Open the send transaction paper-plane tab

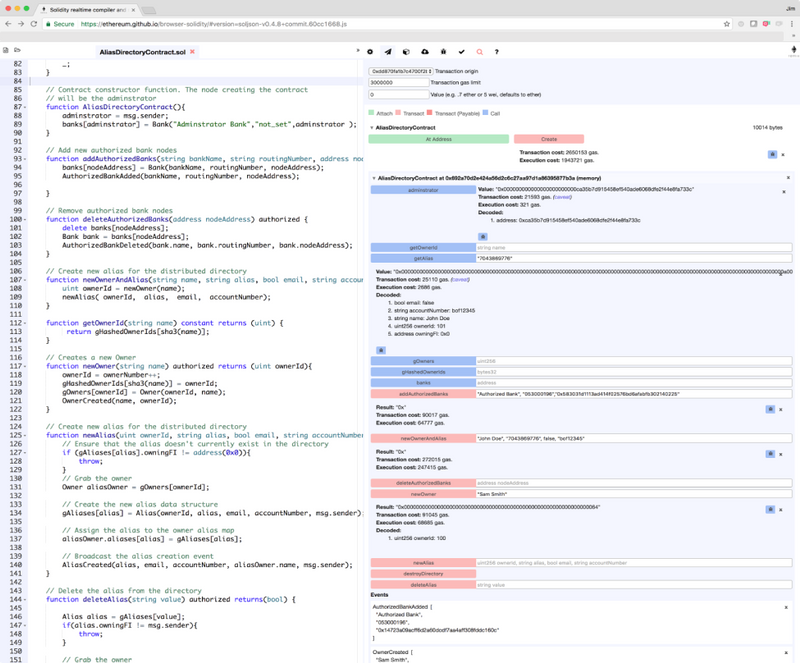[x=388, y=52]
